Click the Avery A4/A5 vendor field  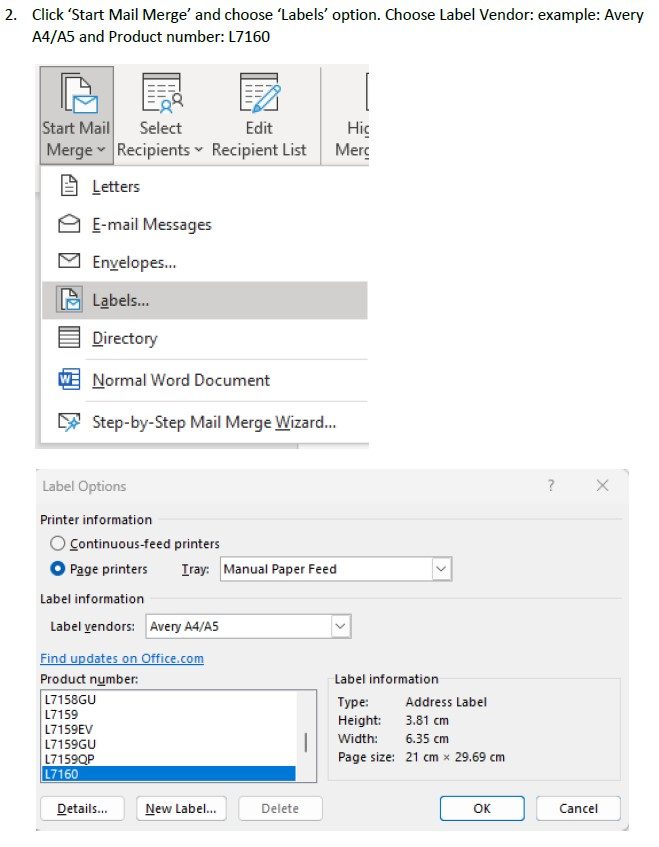(x=248, y=626)
